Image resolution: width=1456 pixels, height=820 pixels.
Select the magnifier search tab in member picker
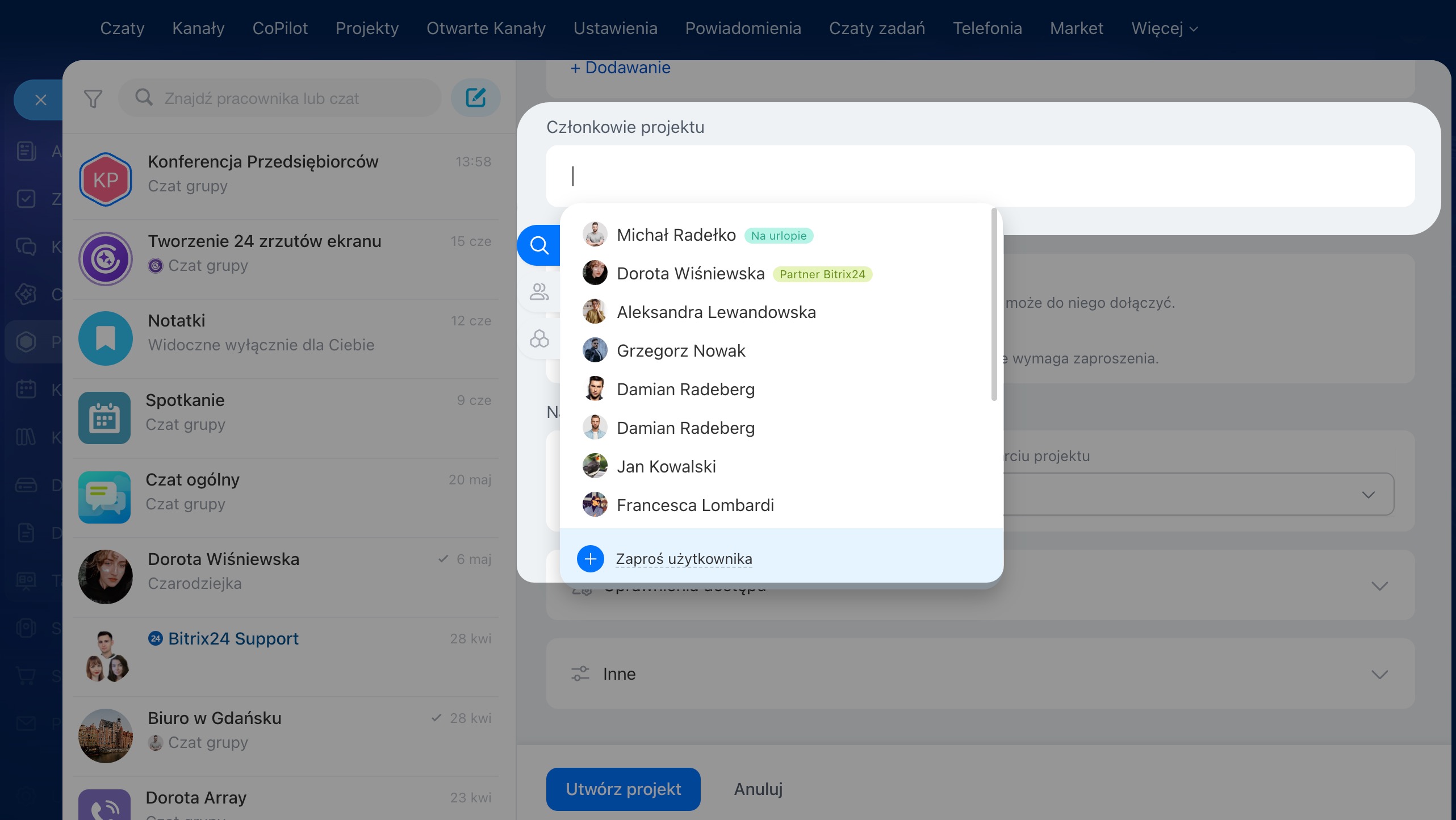point(539,245)
